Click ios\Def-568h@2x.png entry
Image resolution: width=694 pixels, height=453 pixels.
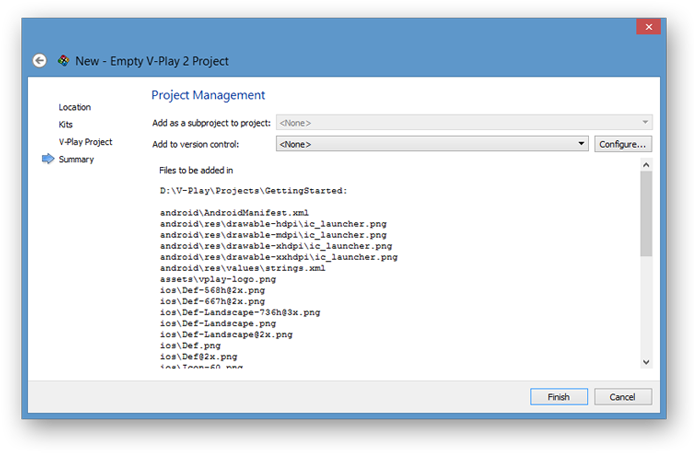(x=212, y=290)
